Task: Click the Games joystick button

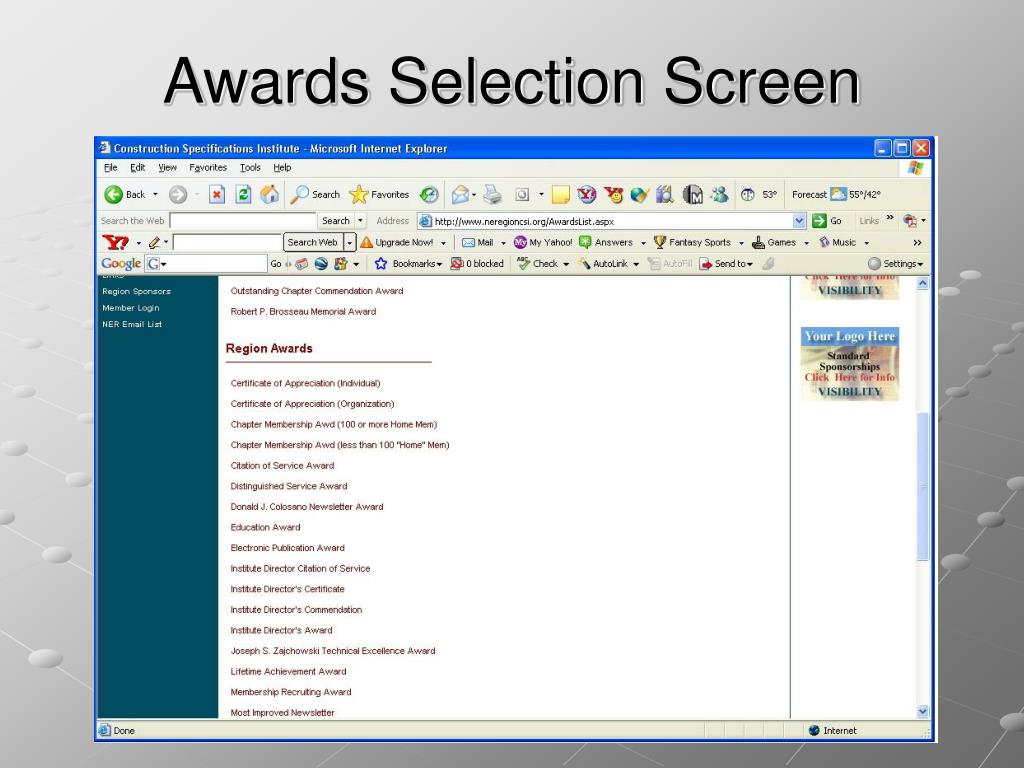Action: point(774,242)
